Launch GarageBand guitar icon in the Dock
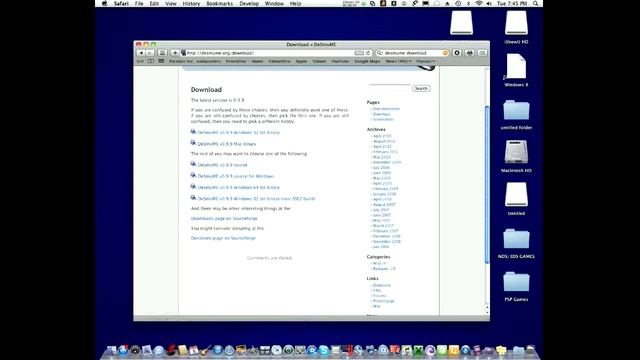This screenshot has height=360, width=640. tap(205, 350)
